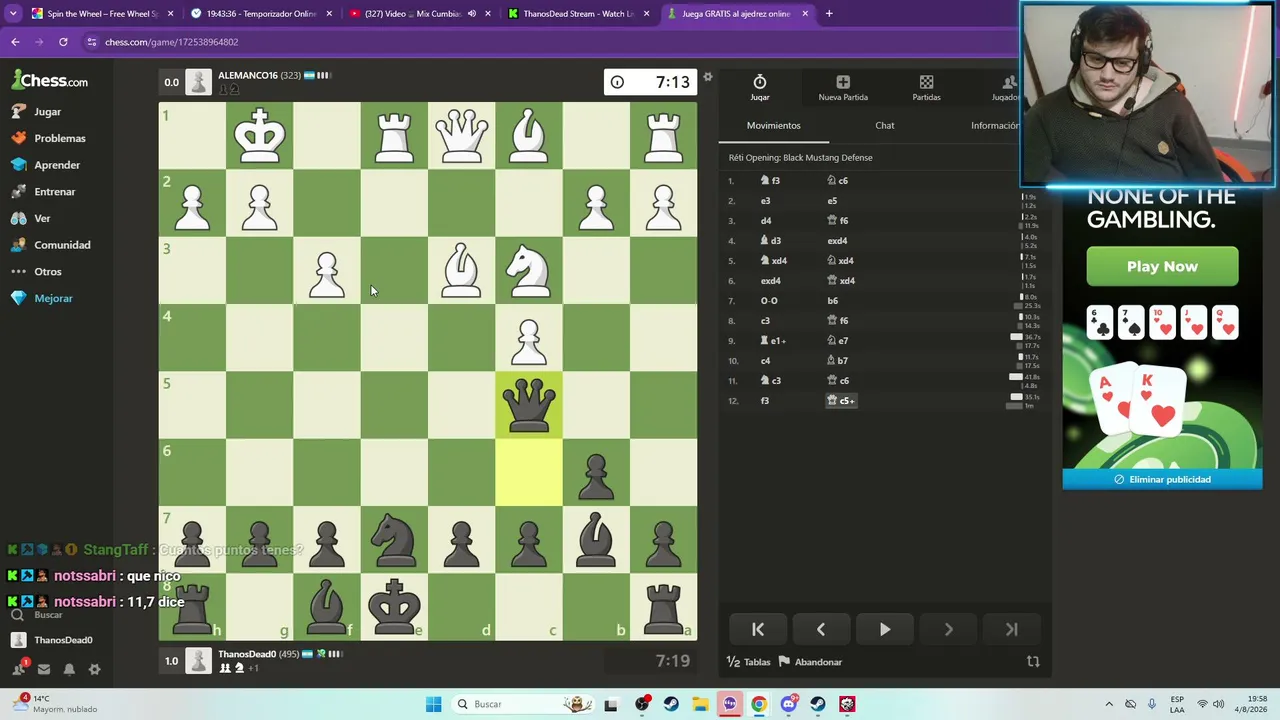Click the Play Now ad button
Image resolution: width=1280 pixels, height=720 pixels.
point(1162,267)
